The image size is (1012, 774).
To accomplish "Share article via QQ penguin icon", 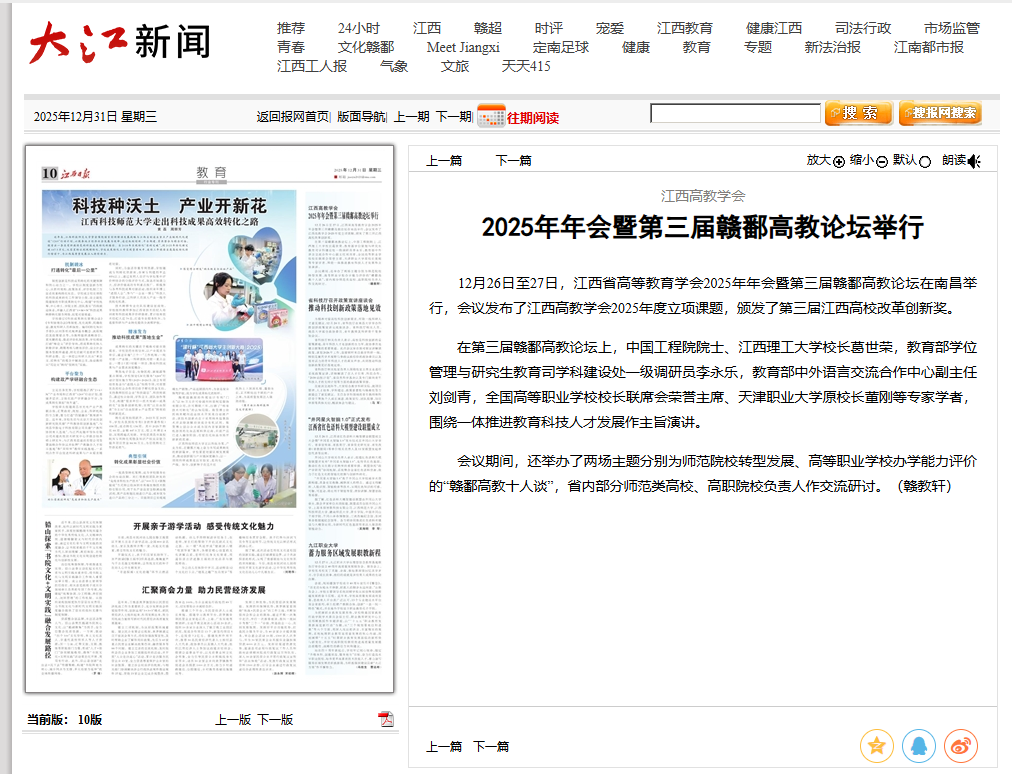I will point(919,746).
